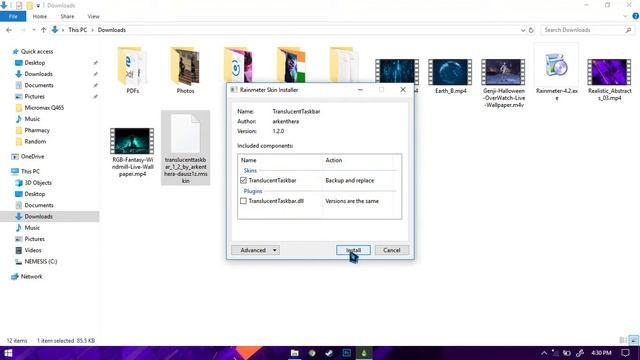Uncheck the TranslucentTaskbar skin checkbox
The image size is (640, 360).
point(244,180)
